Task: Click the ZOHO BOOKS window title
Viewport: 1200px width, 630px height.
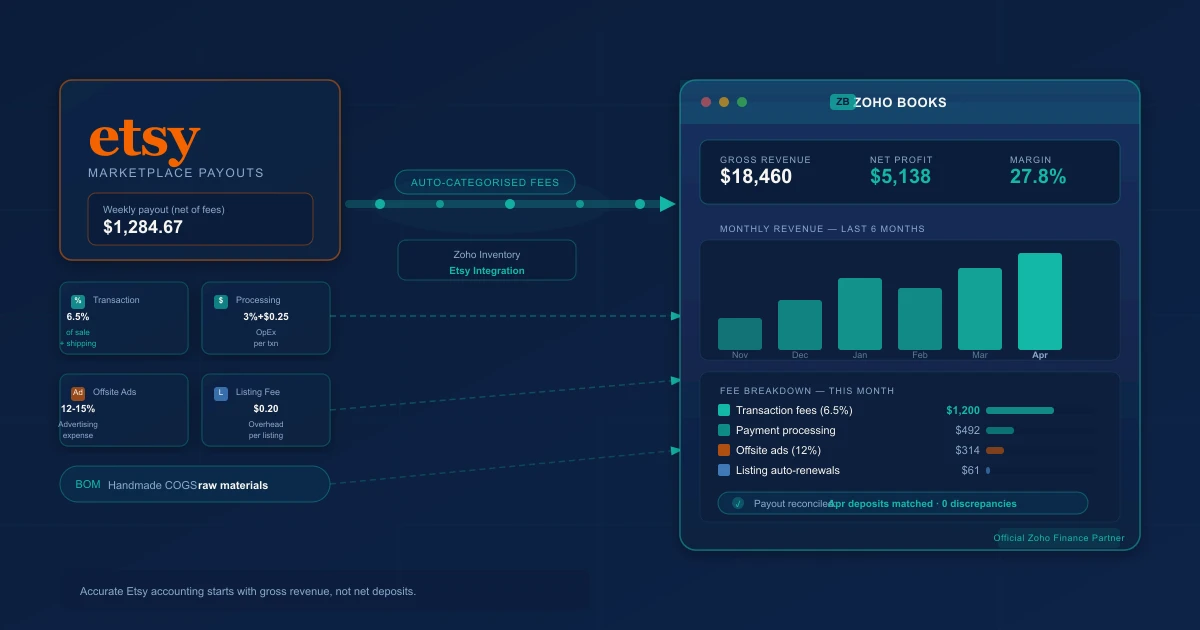Action: click(901, 102)
